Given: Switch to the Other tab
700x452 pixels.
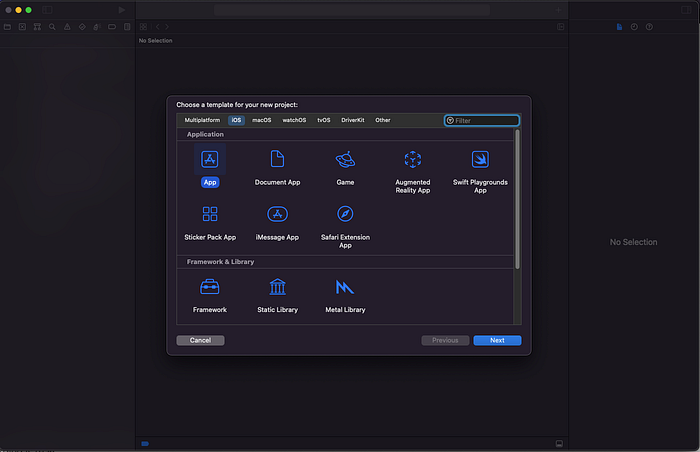Looking at the screenshot, I should (x=383, y=120).
